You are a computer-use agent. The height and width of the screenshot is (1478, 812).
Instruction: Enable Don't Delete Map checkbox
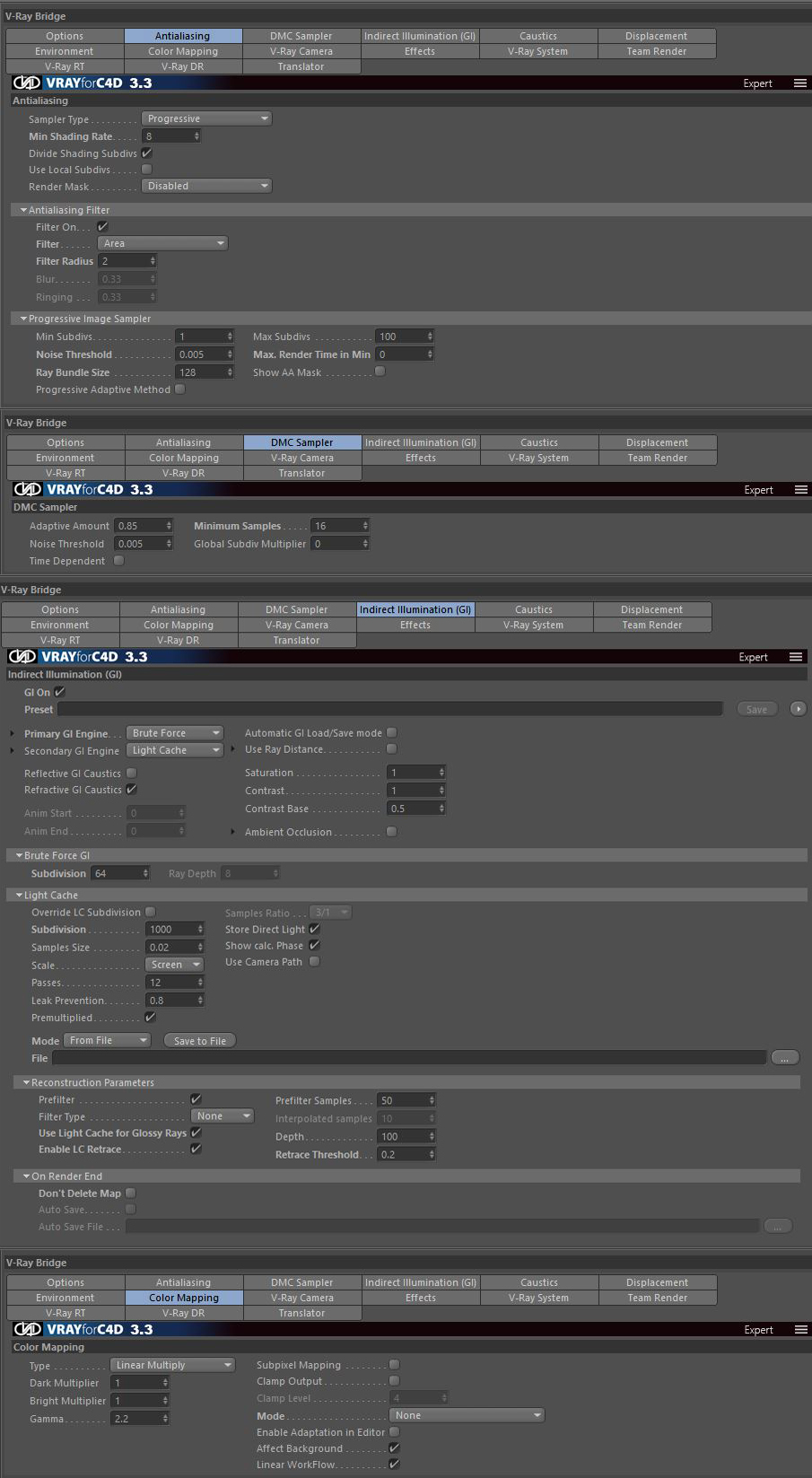tap(131, 1193)
